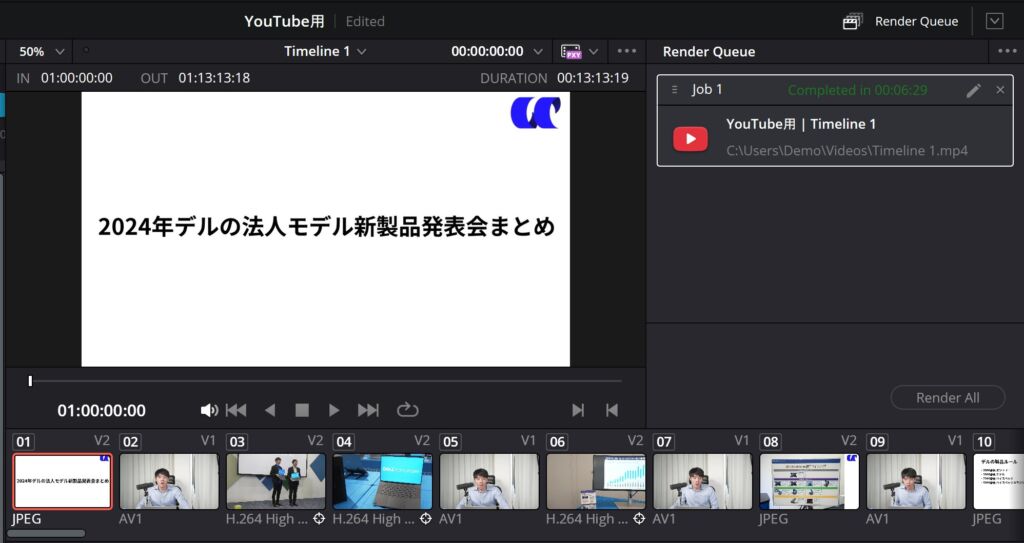Expand the proxy mode dropdown arrow

[x=594, y=52]
